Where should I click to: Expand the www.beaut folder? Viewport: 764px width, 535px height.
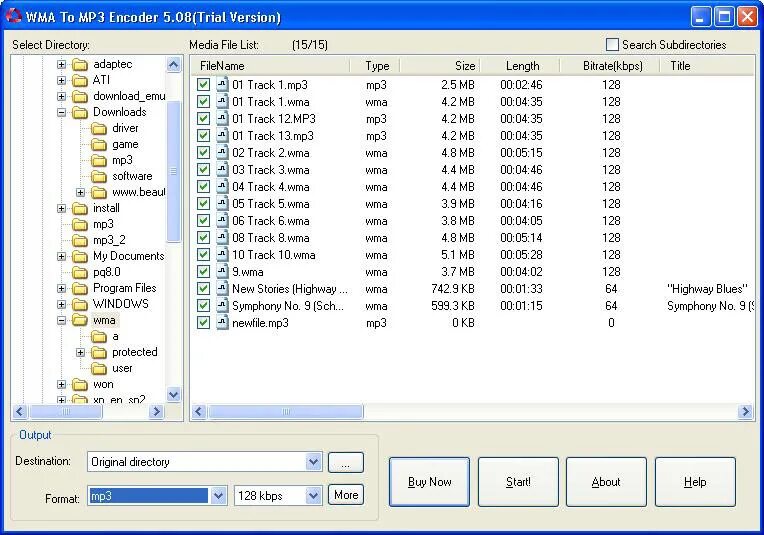tap(80, 192)
